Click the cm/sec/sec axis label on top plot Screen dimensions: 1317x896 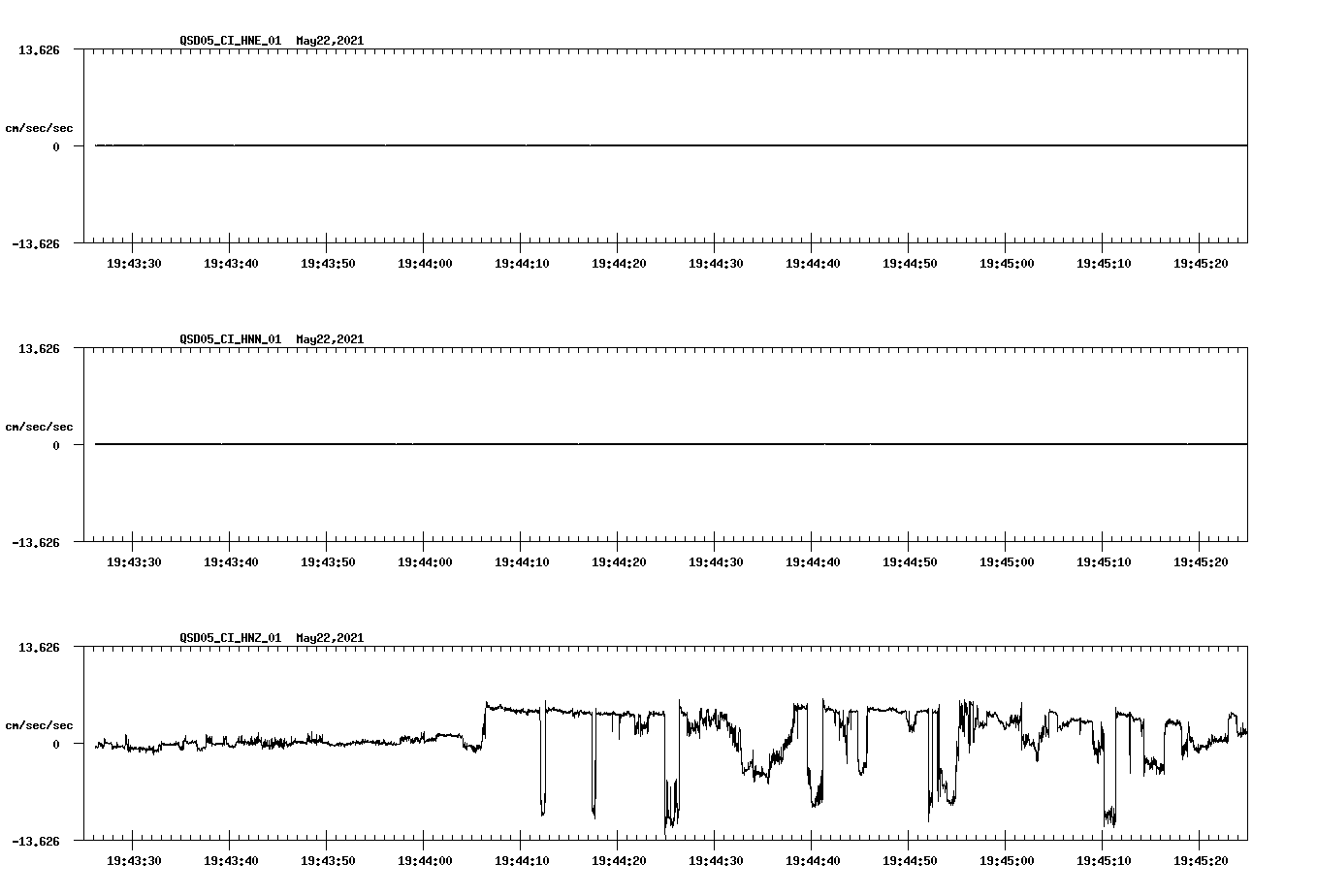click(x=40, y=127)
